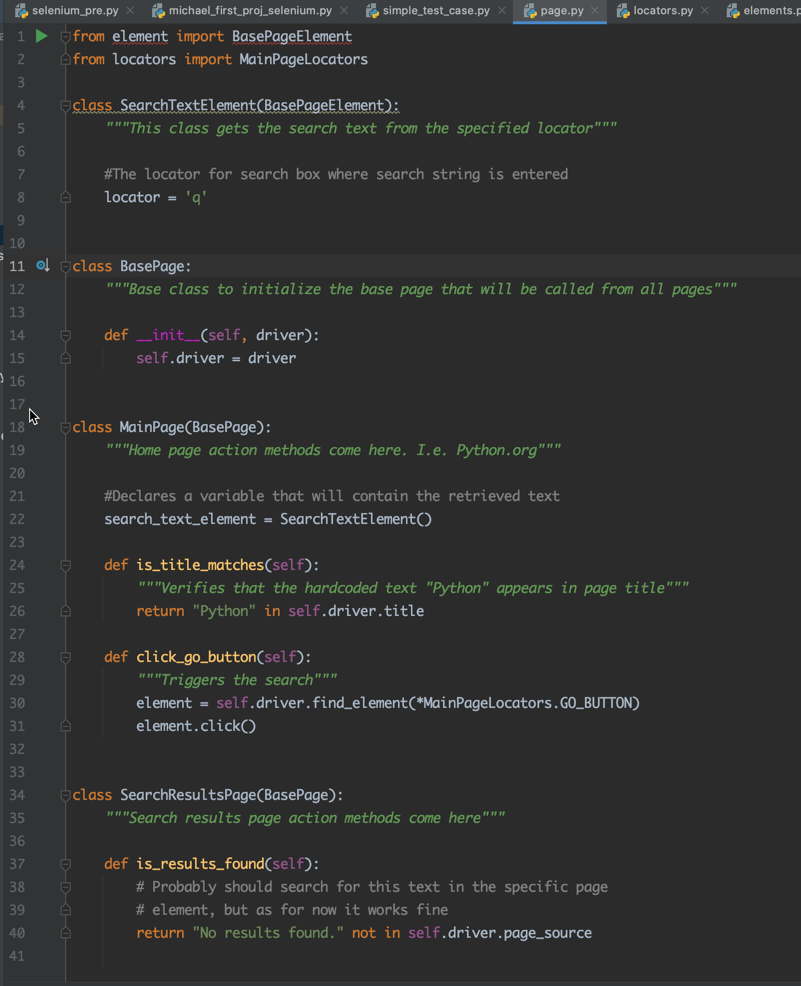Click line number 11 in the gutter
The width and height of the screenshot is (801, 986).
click(17, 266)
